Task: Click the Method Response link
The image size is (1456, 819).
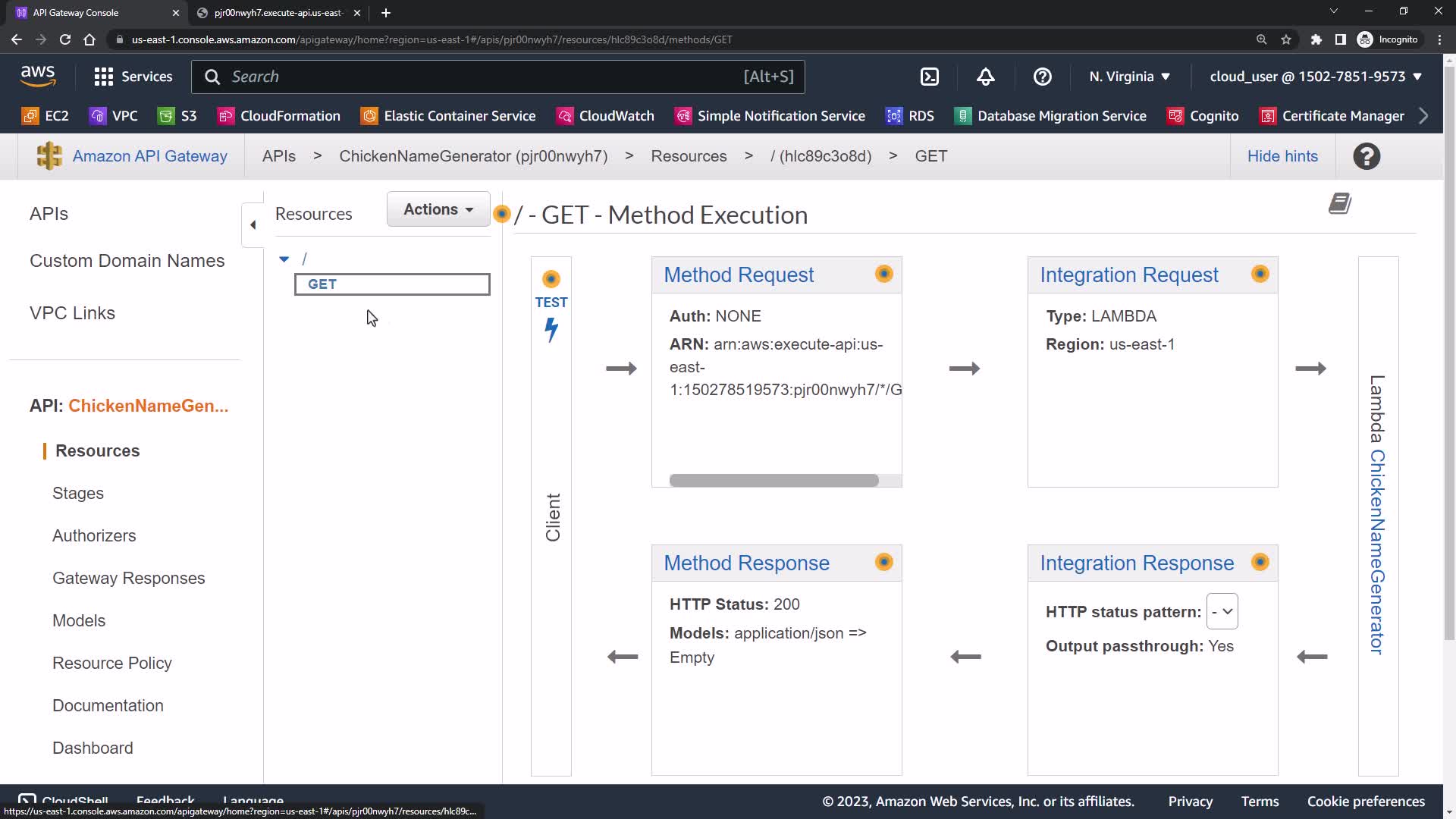Action: coord(746,563)
